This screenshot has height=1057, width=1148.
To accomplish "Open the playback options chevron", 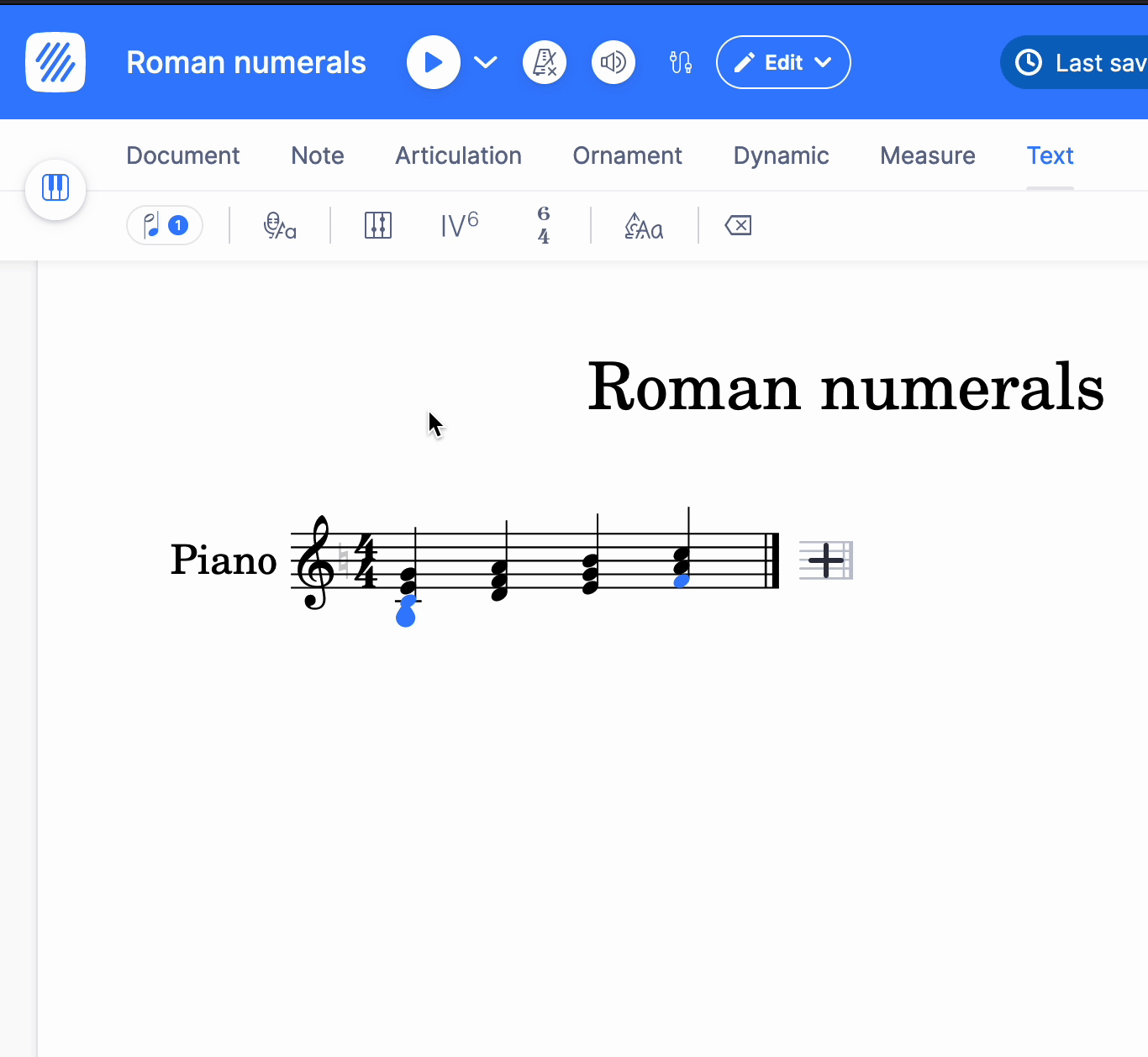I will pos(485,61).
